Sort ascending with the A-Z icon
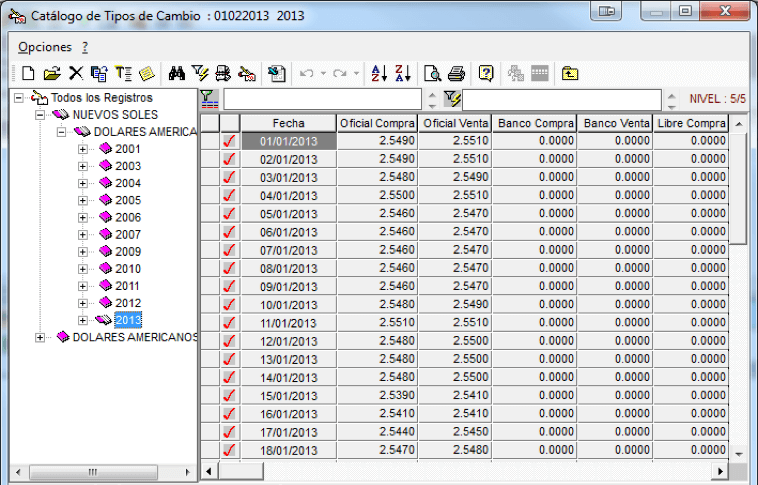 click(379, 73)
